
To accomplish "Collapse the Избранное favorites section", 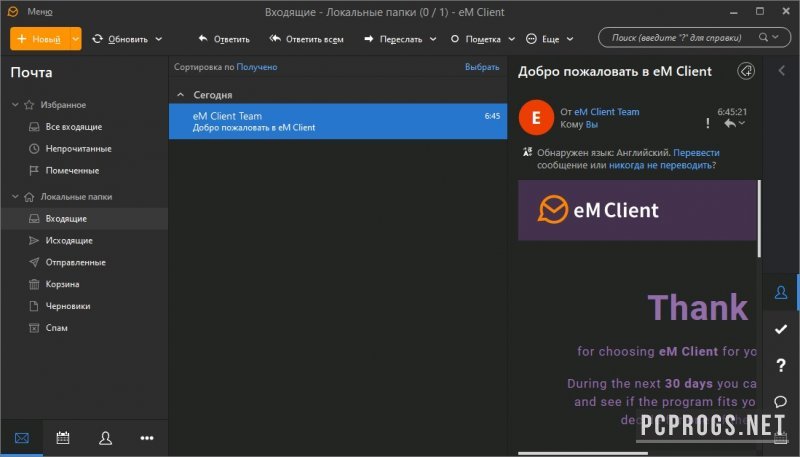I will [15, 105].
